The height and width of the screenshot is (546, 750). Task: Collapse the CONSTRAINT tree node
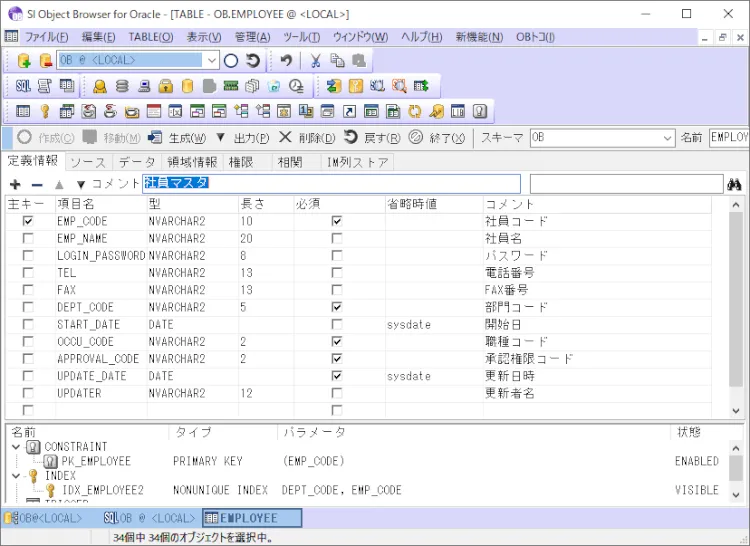(x=16, y=447)
